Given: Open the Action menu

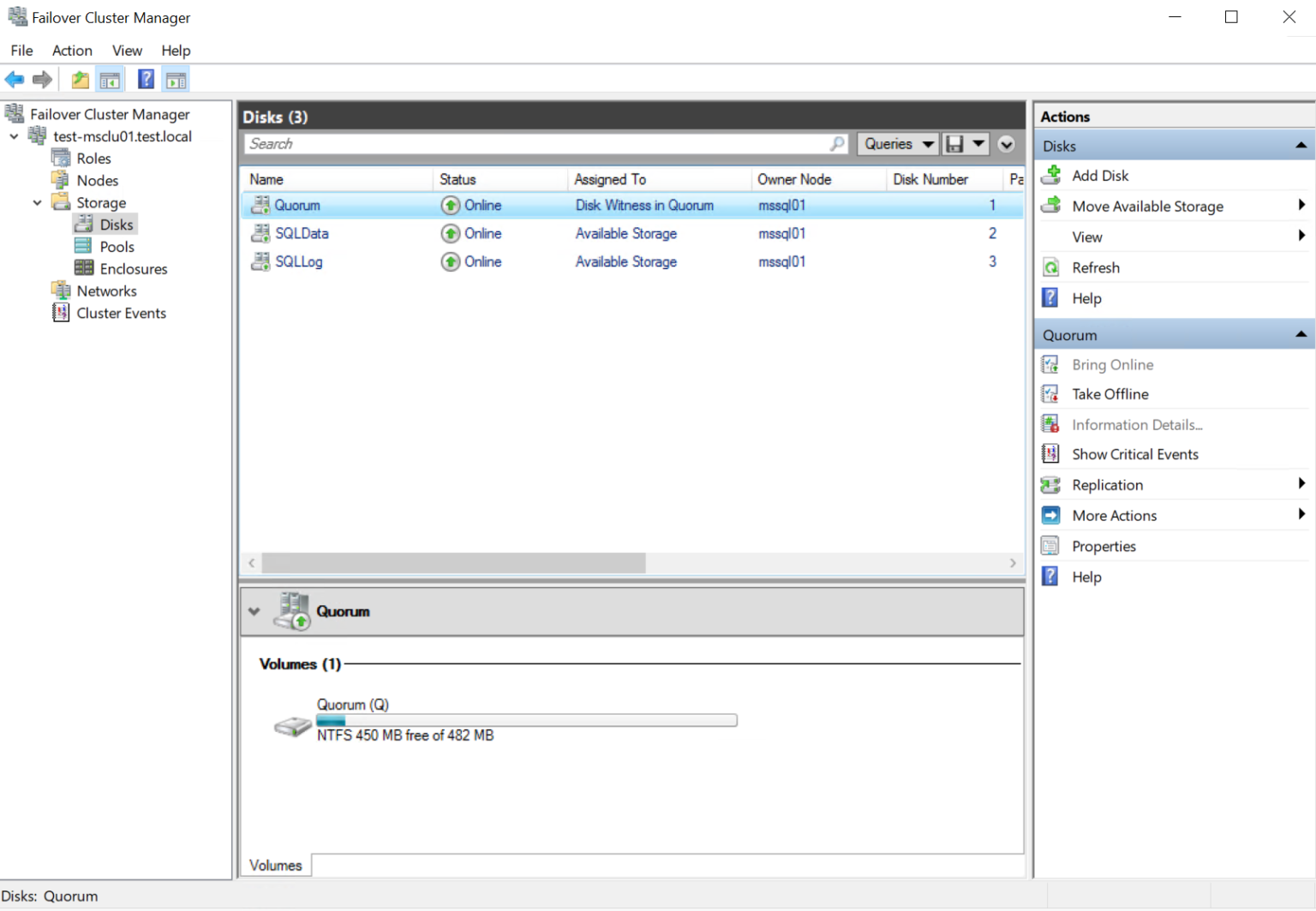Looking at the screenshot, I should (x=71, y=51).
